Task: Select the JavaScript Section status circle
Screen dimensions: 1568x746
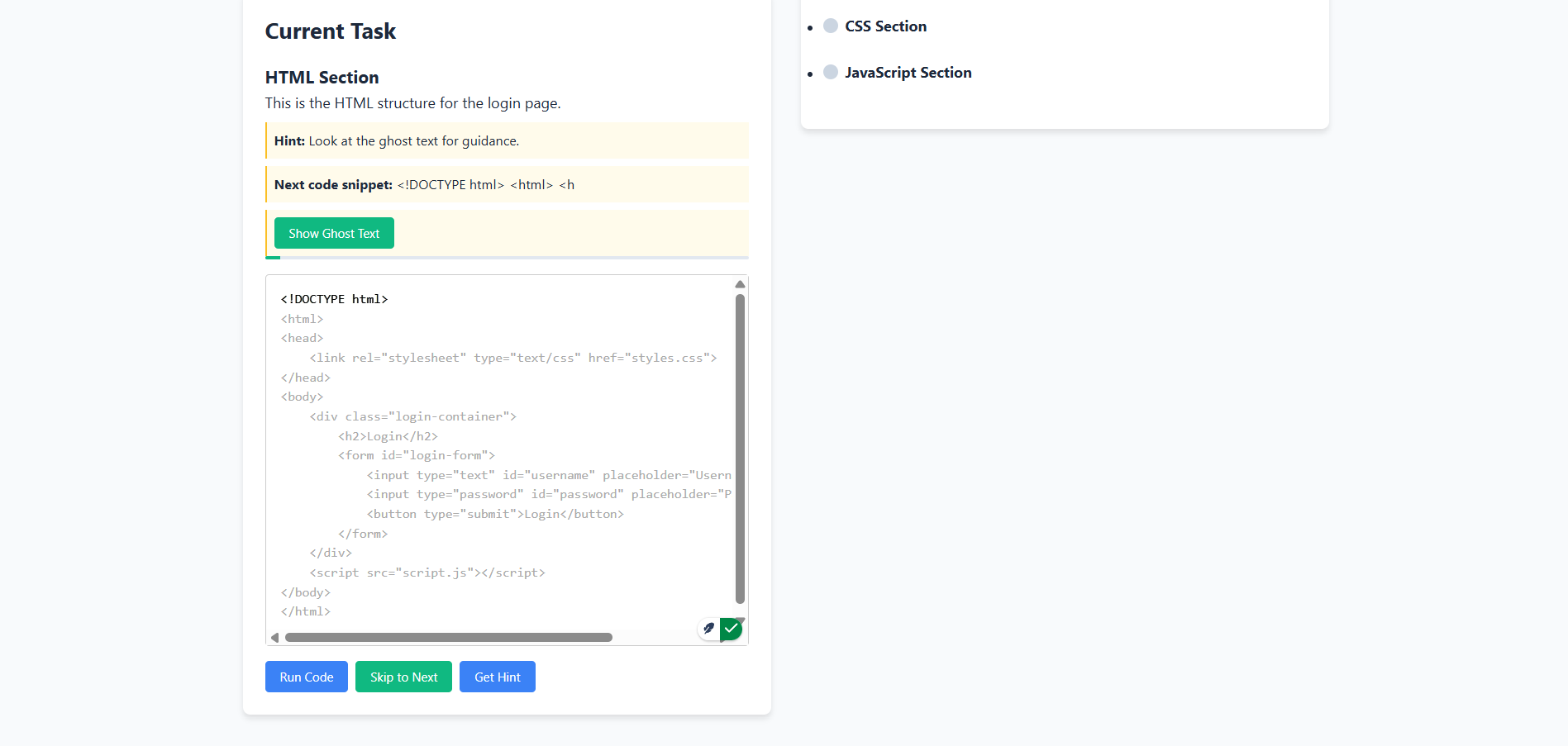Action: 831,72
